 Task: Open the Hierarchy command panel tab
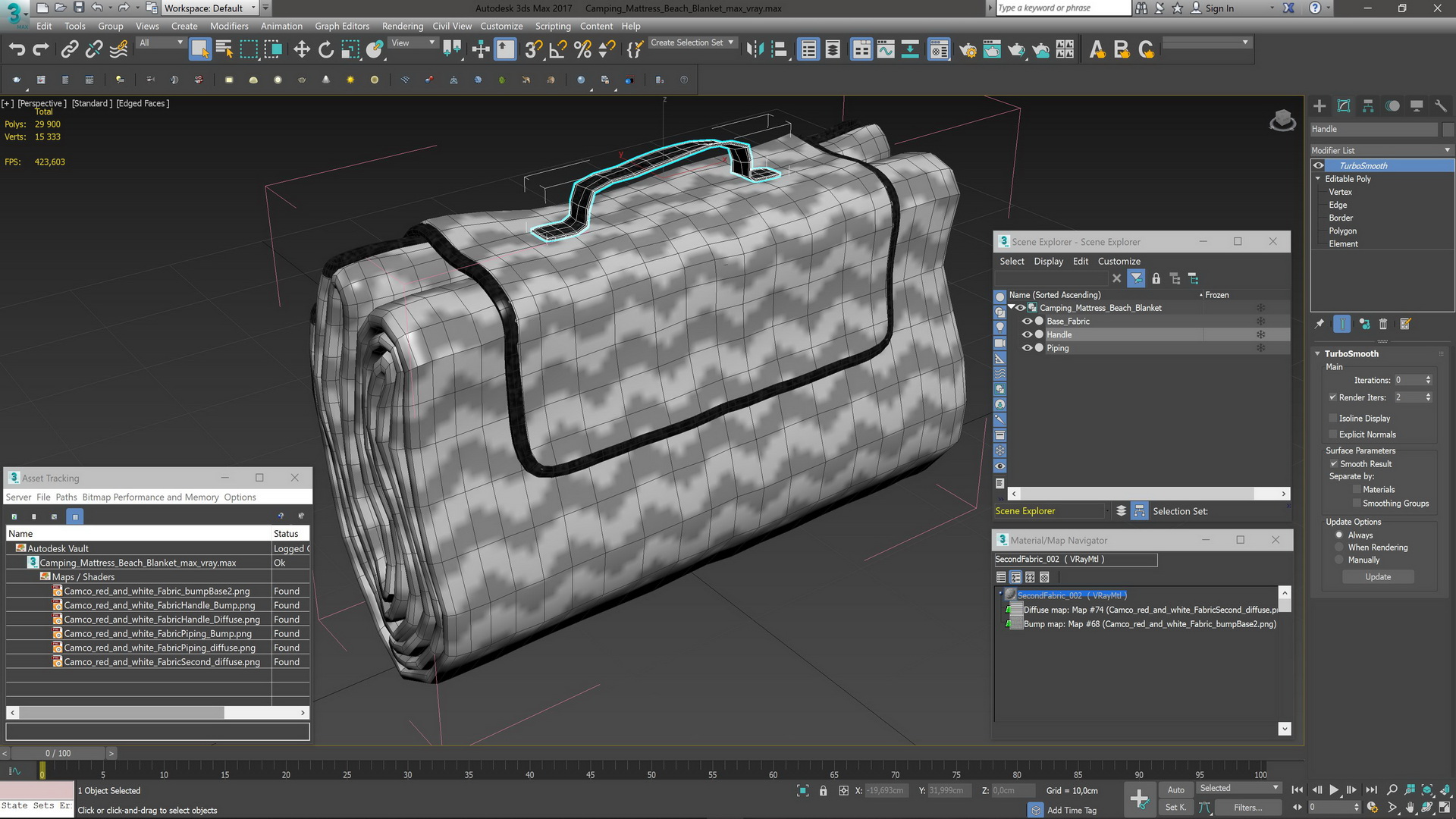click(1368, 106)
